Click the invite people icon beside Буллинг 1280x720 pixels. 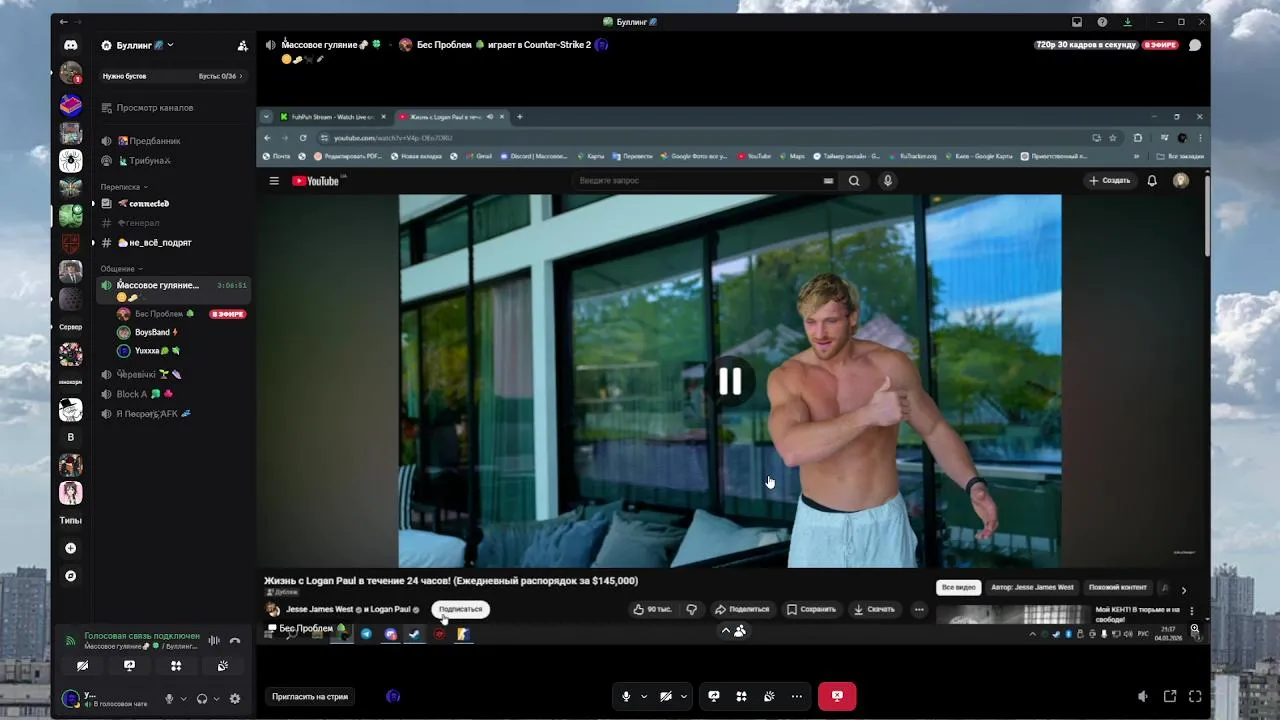242,46
